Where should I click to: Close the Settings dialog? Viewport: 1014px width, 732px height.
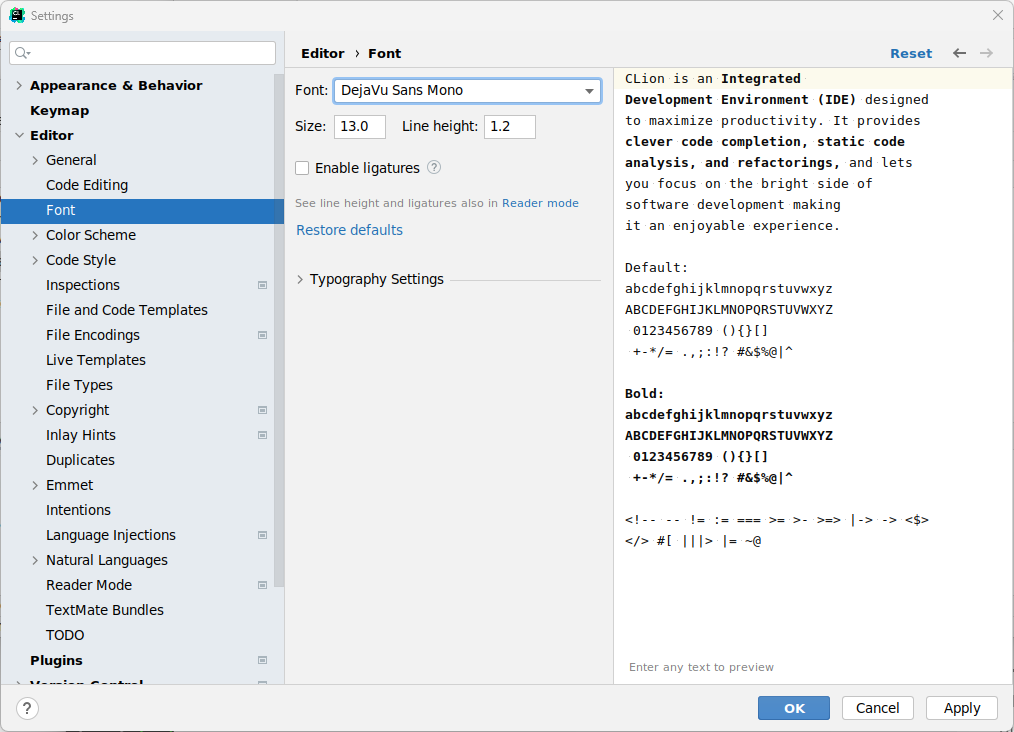[x=998, y=15]
